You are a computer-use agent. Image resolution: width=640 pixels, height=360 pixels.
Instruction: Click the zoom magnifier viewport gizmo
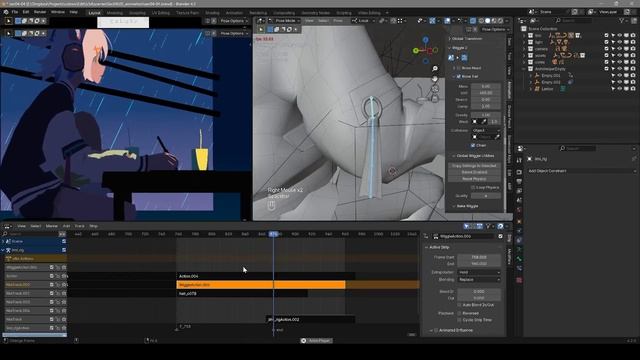(x=435, y=69)
